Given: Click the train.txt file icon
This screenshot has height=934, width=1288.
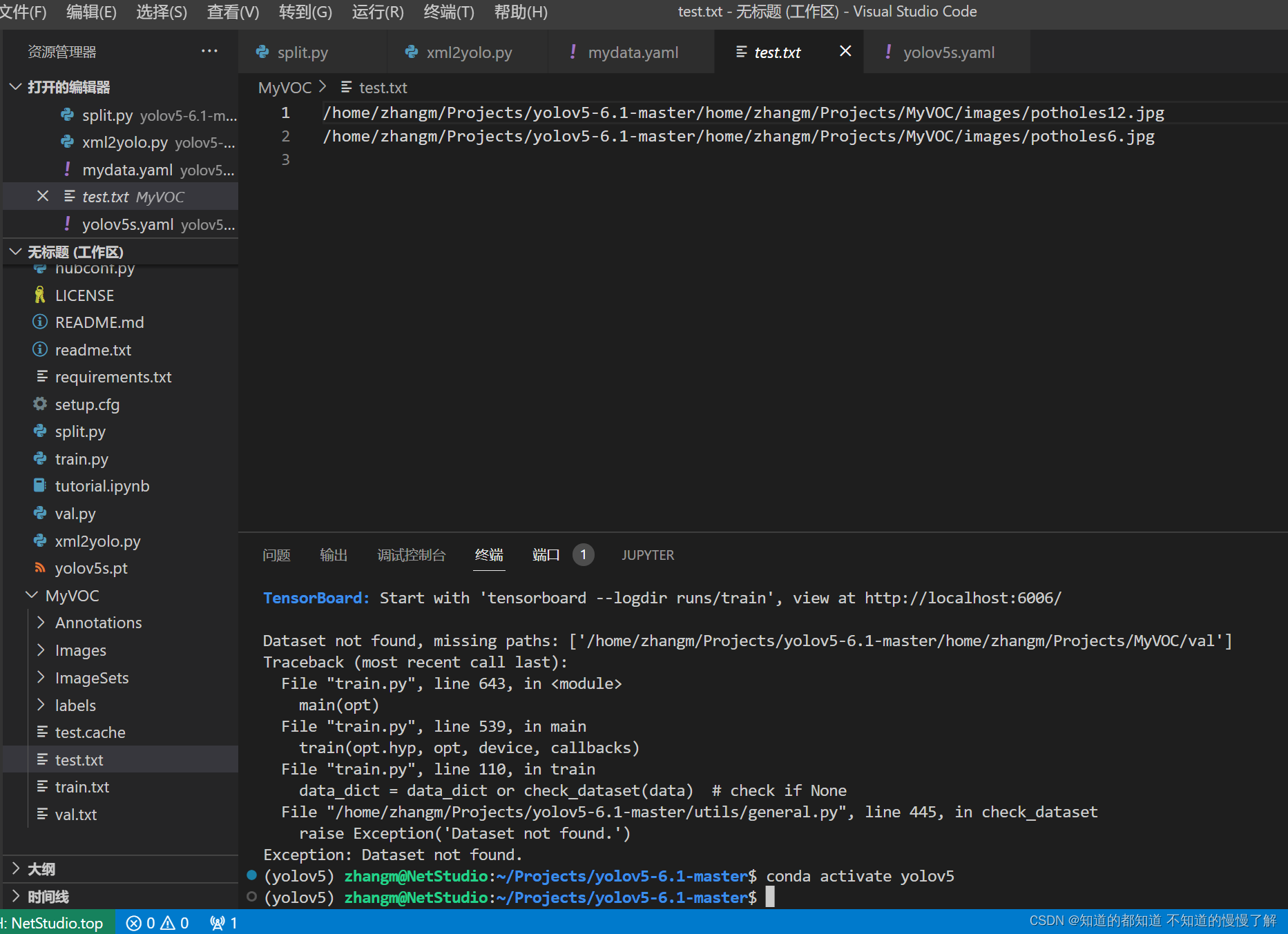Looking at the screenshot, I should [x=42, y=786].
